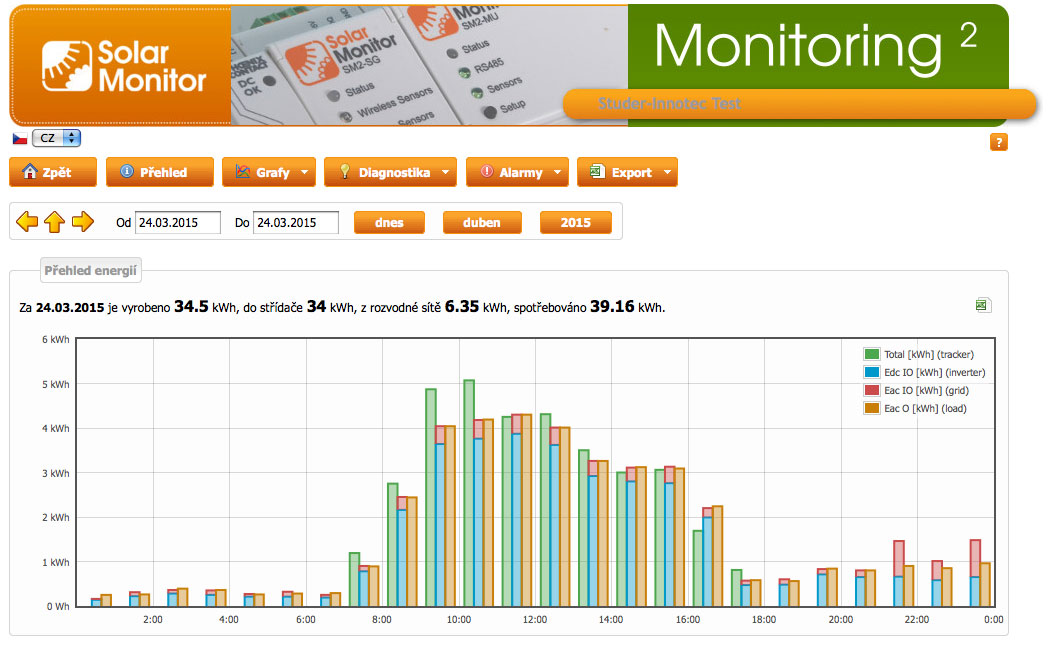Toggle the Total tracker green legend swatch
1051x646 pixels.
point(871,354)
